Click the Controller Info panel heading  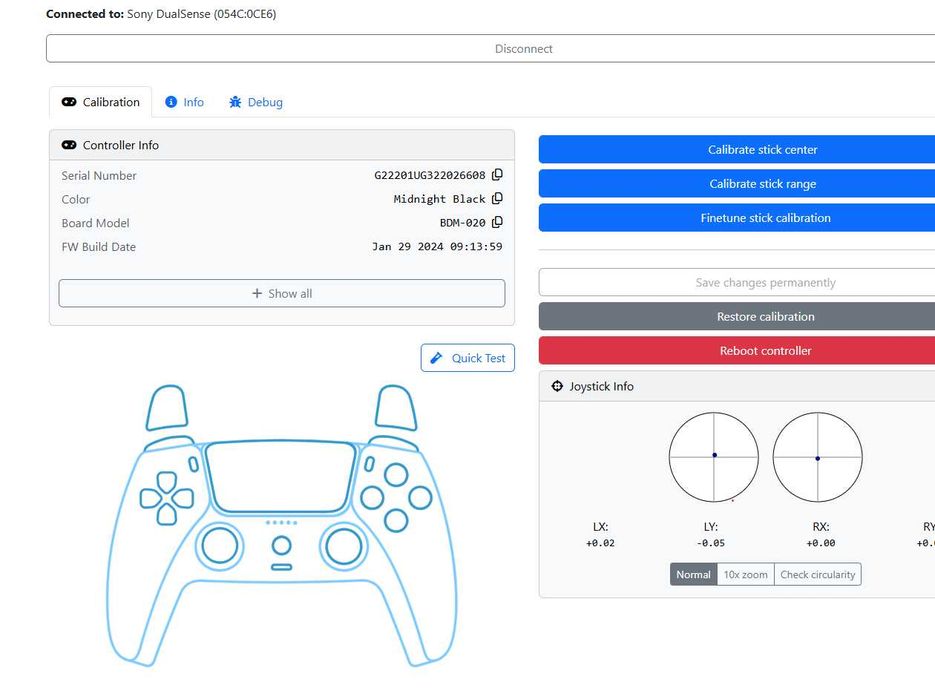tap(281, 145)
